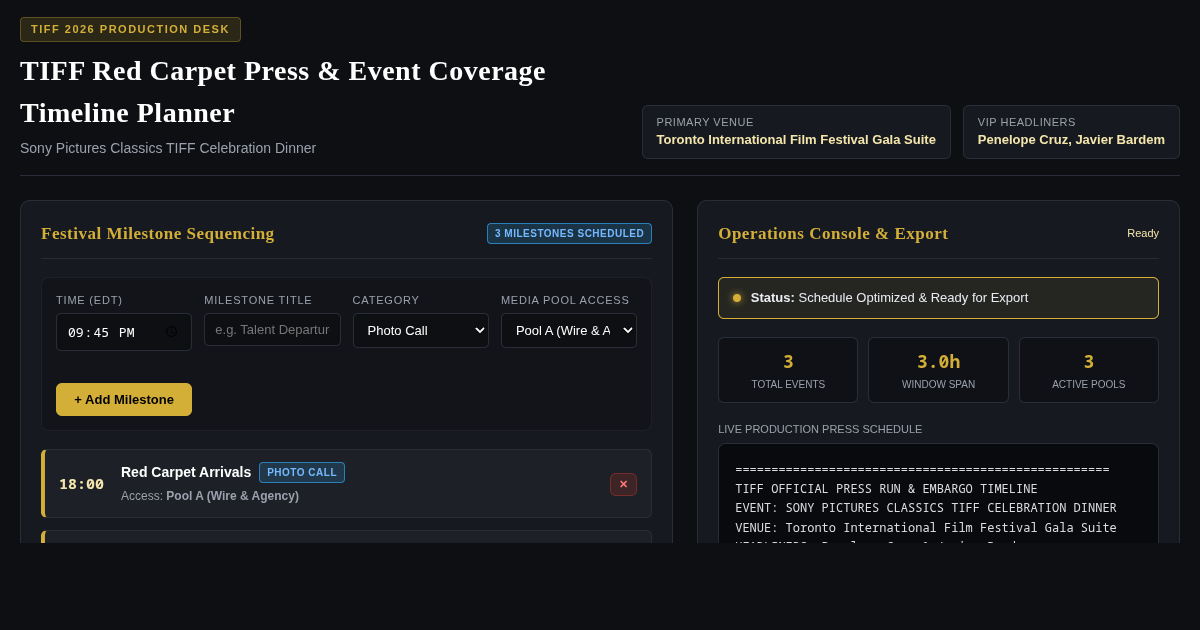Expand the Media Pool Access dropdown
The width and height of the screenshot is (1200, 630).
point(569,330)
